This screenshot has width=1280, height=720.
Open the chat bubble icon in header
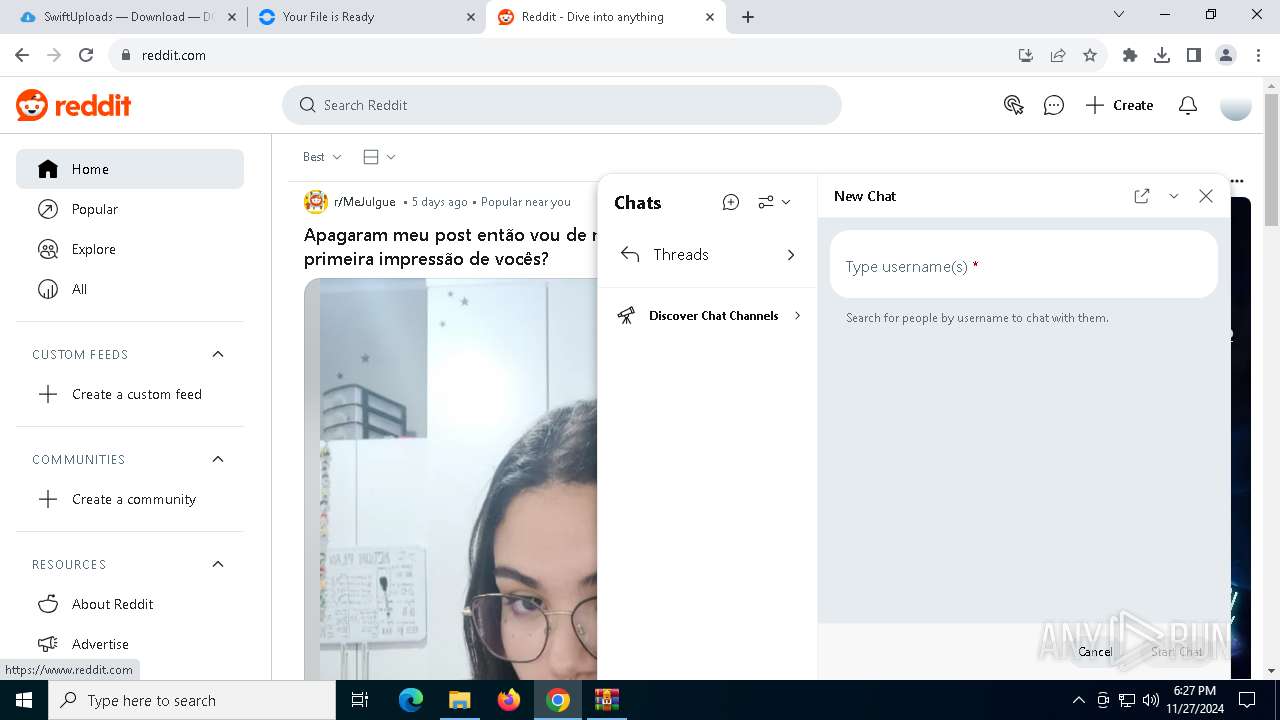coord(1053,105)
